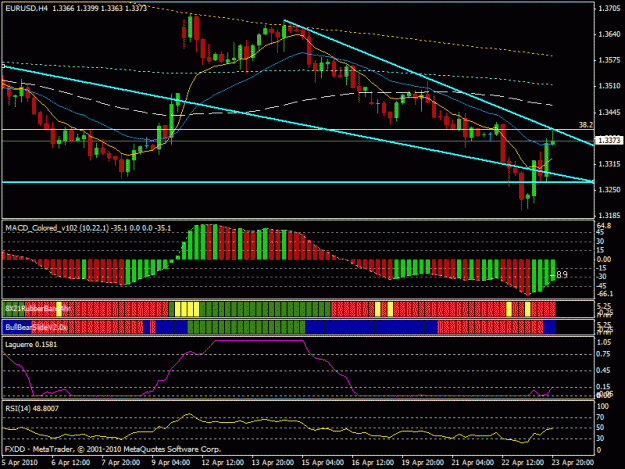This screenshot has height=469, width=625.
Task: Click the 8.9 MACD value marker
Action: tap(562, 275)
